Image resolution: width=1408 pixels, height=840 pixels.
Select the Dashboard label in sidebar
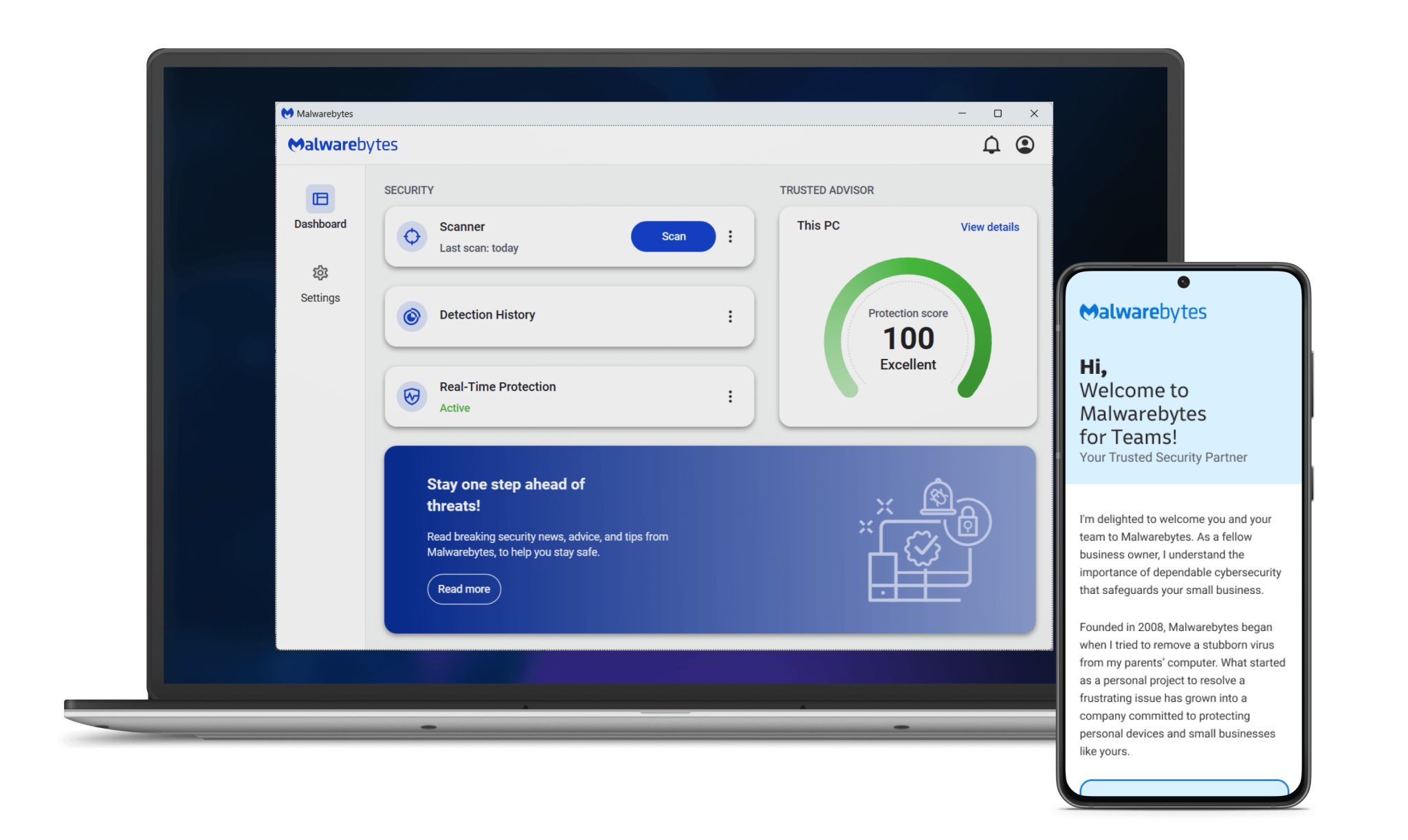click(x=320, y=224)
